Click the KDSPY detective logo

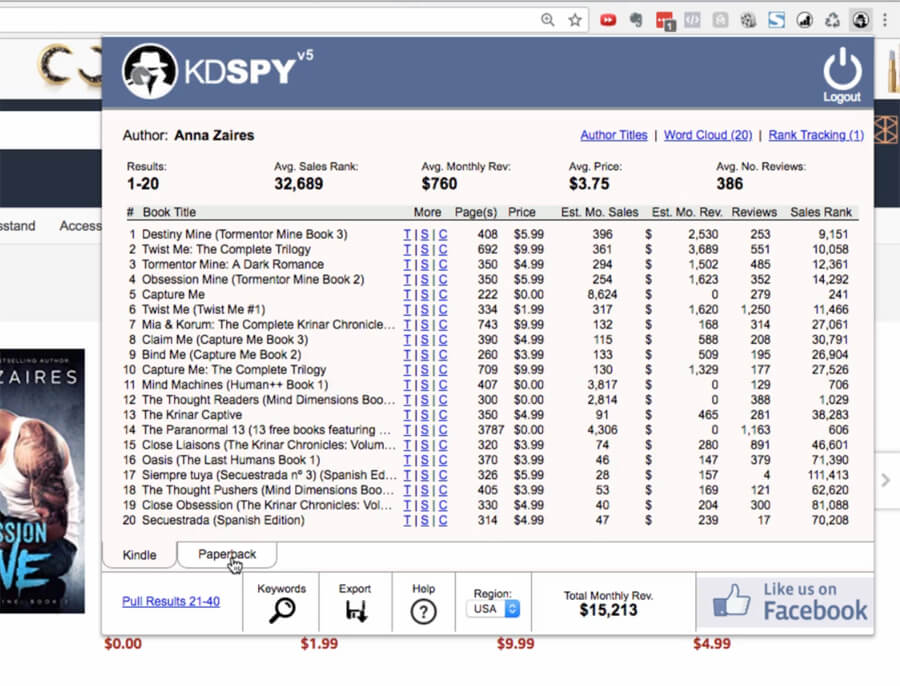pyautogui.click(x=150, y=71)
